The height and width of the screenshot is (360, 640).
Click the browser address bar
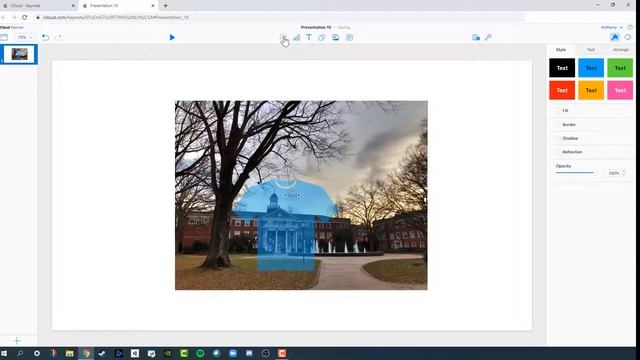[x=280, y=18]
